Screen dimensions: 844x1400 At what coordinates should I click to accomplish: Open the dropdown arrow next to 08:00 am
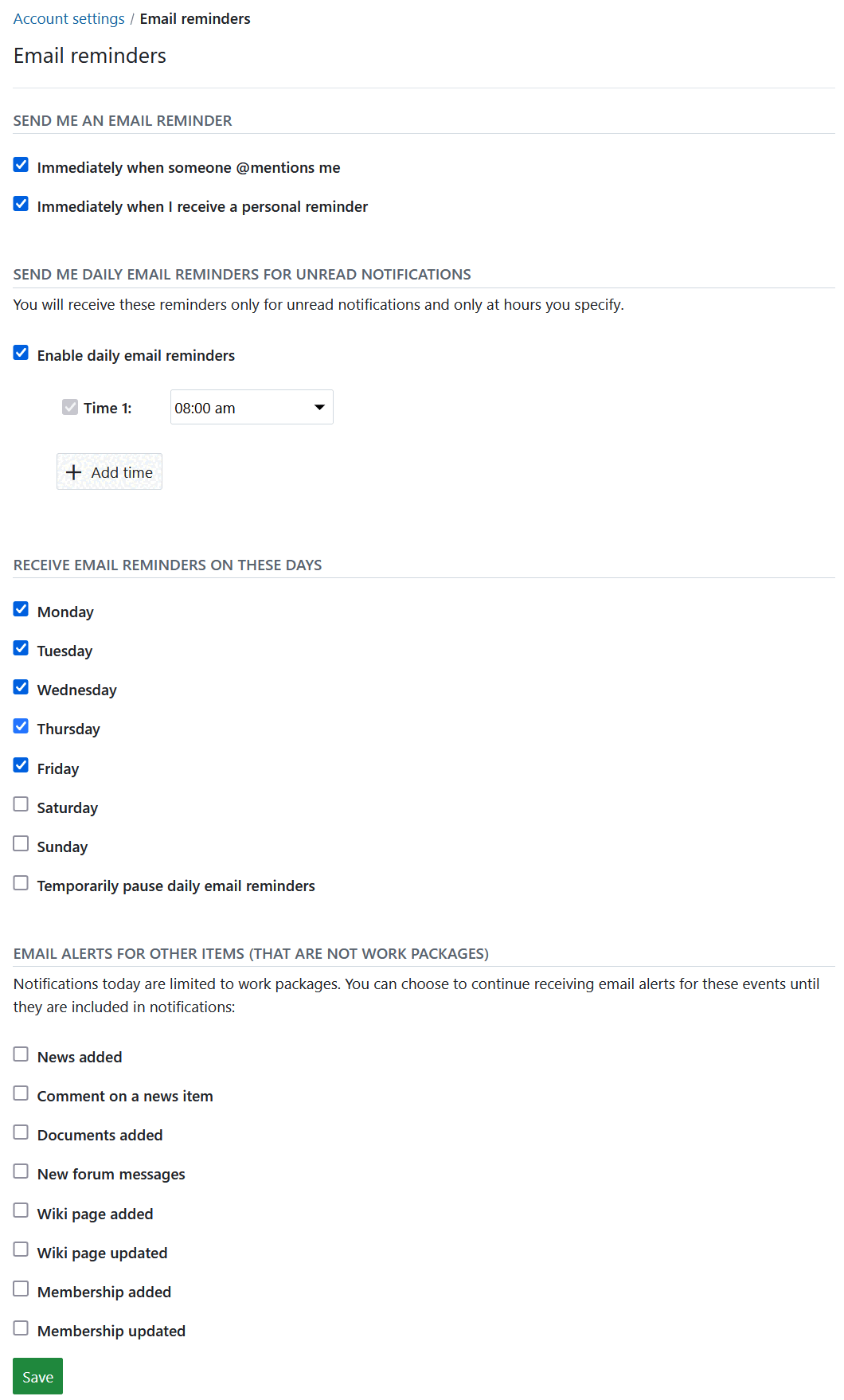pyautogui.click(x=318, y=407)
